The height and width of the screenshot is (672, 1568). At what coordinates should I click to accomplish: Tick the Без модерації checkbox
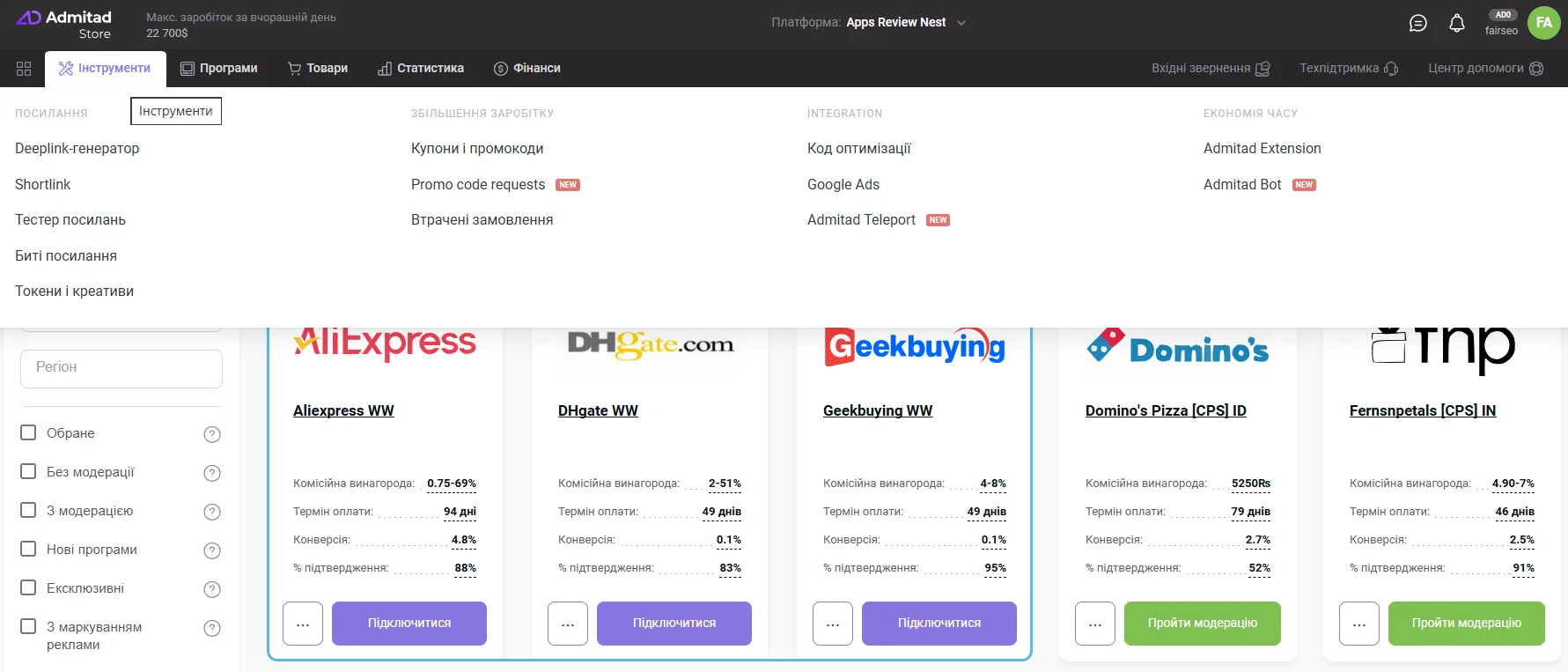(x=28, y=471)
